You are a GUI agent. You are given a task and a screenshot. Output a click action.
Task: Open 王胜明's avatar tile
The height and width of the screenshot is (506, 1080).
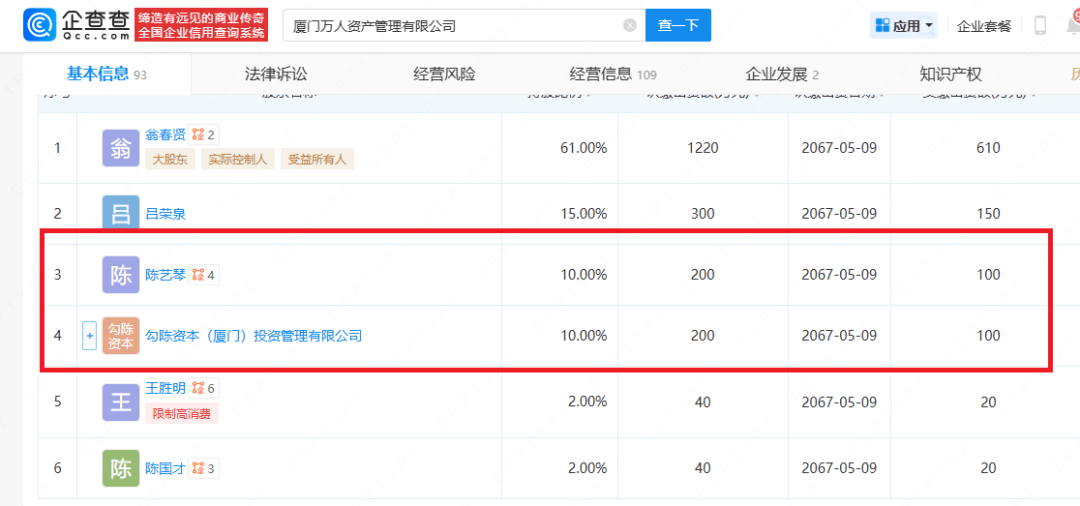pos(121,401)
